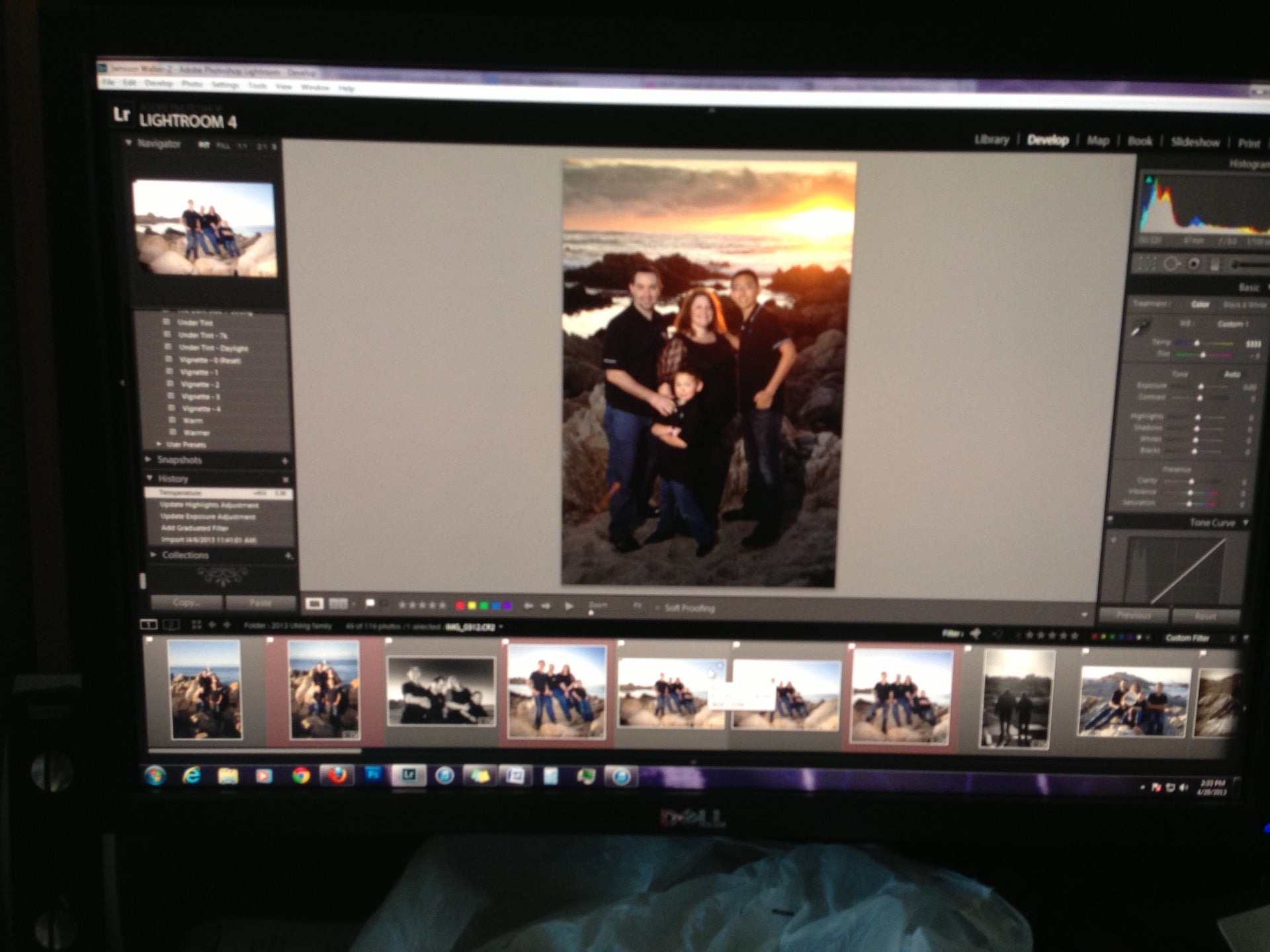Set the flag as picked in toolbar
This screenshot has width=1270, height=952.
370,603
